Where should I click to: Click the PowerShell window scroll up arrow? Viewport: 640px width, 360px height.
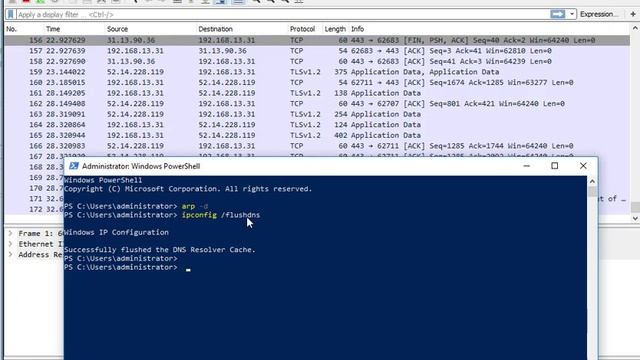(592, 181)
